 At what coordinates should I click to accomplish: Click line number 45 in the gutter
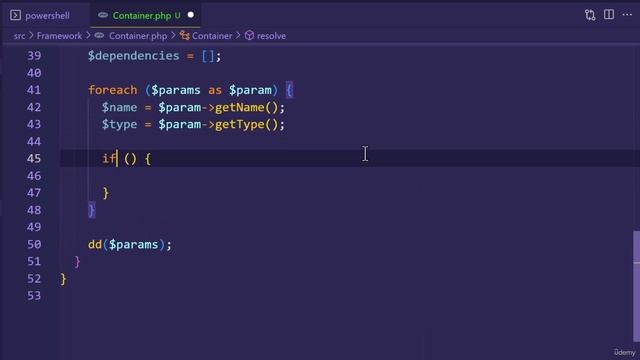[34, 159]
